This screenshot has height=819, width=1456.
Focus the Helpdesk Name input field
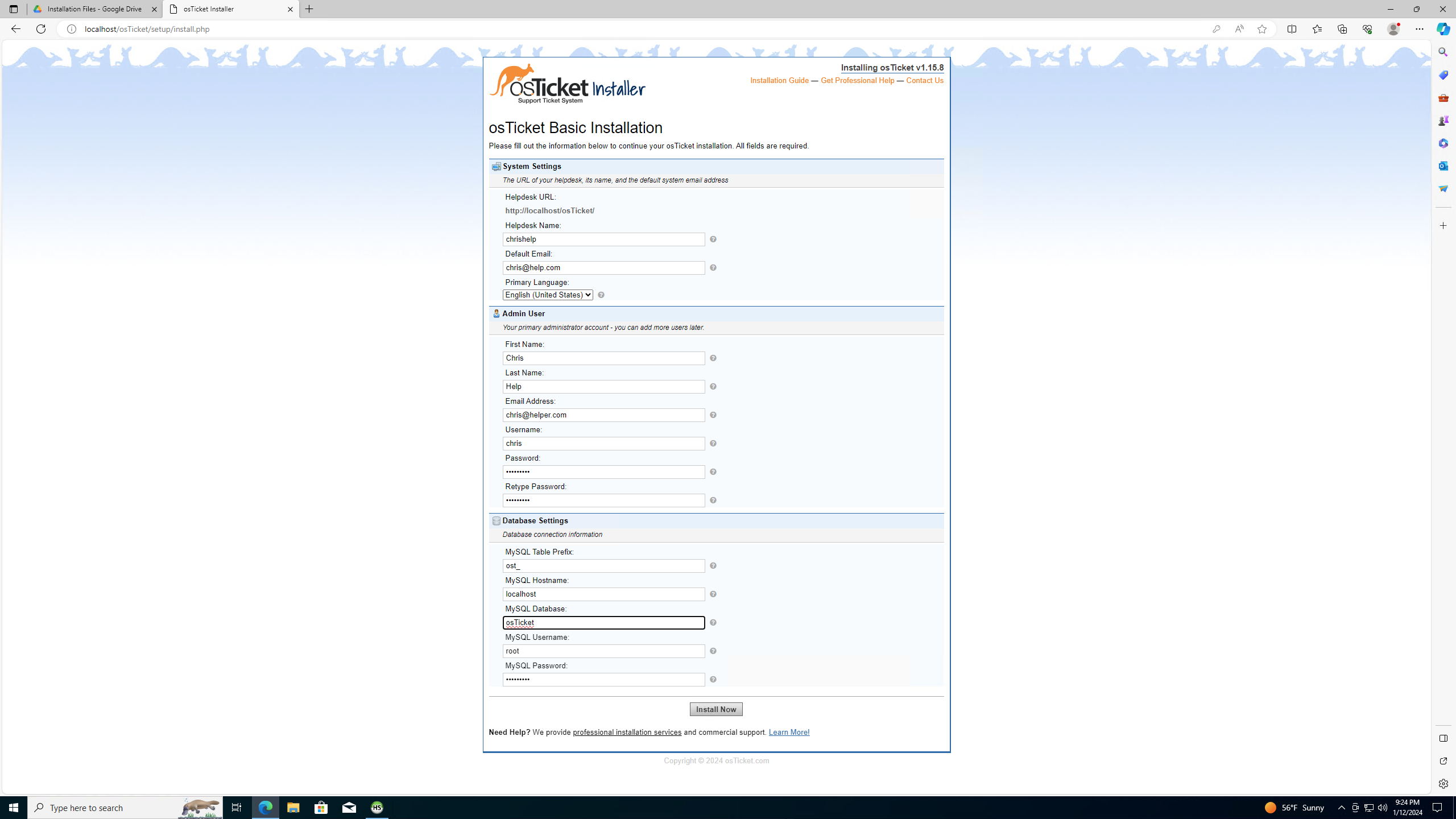click(x=603, y=239)
